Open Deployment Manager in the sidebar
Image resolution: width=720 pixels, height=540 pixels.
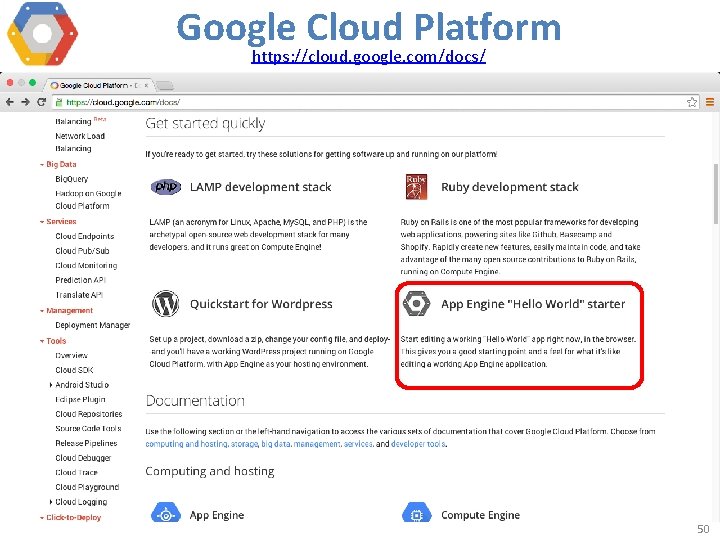click(x=92, y=325)
